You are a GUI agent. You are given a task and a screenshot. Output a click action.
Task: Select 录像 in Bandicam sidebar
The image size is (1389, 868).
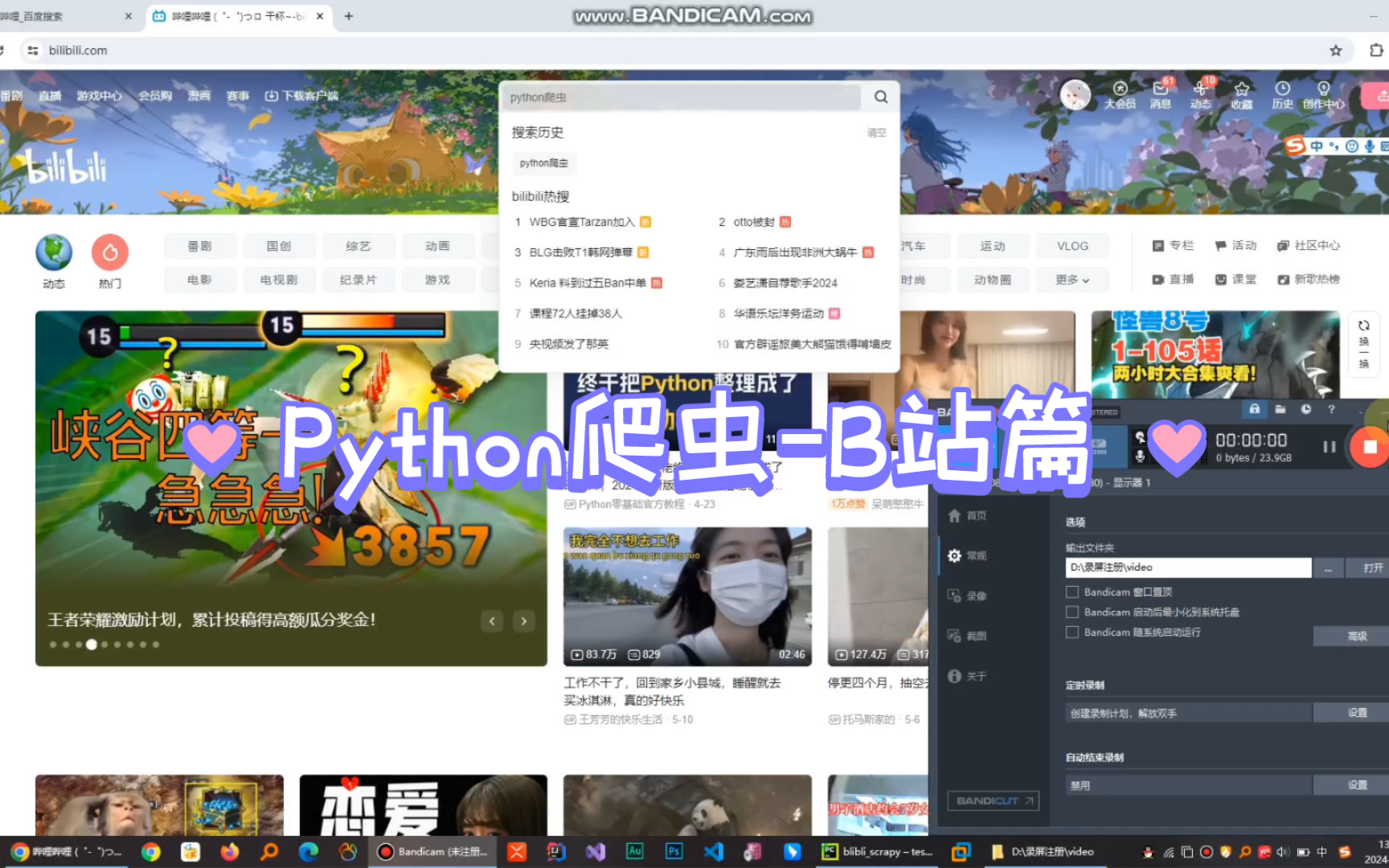pos(968,596)
